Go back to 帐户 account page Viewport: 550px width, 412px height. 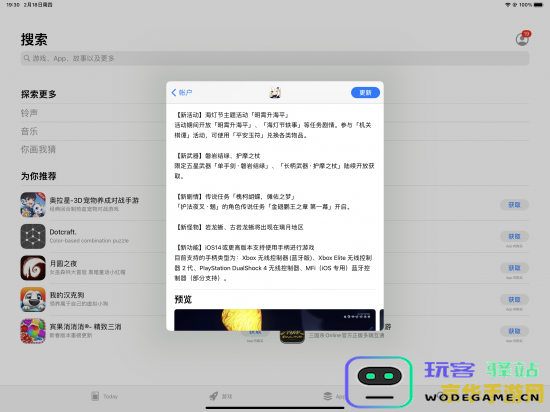[182, 93]
